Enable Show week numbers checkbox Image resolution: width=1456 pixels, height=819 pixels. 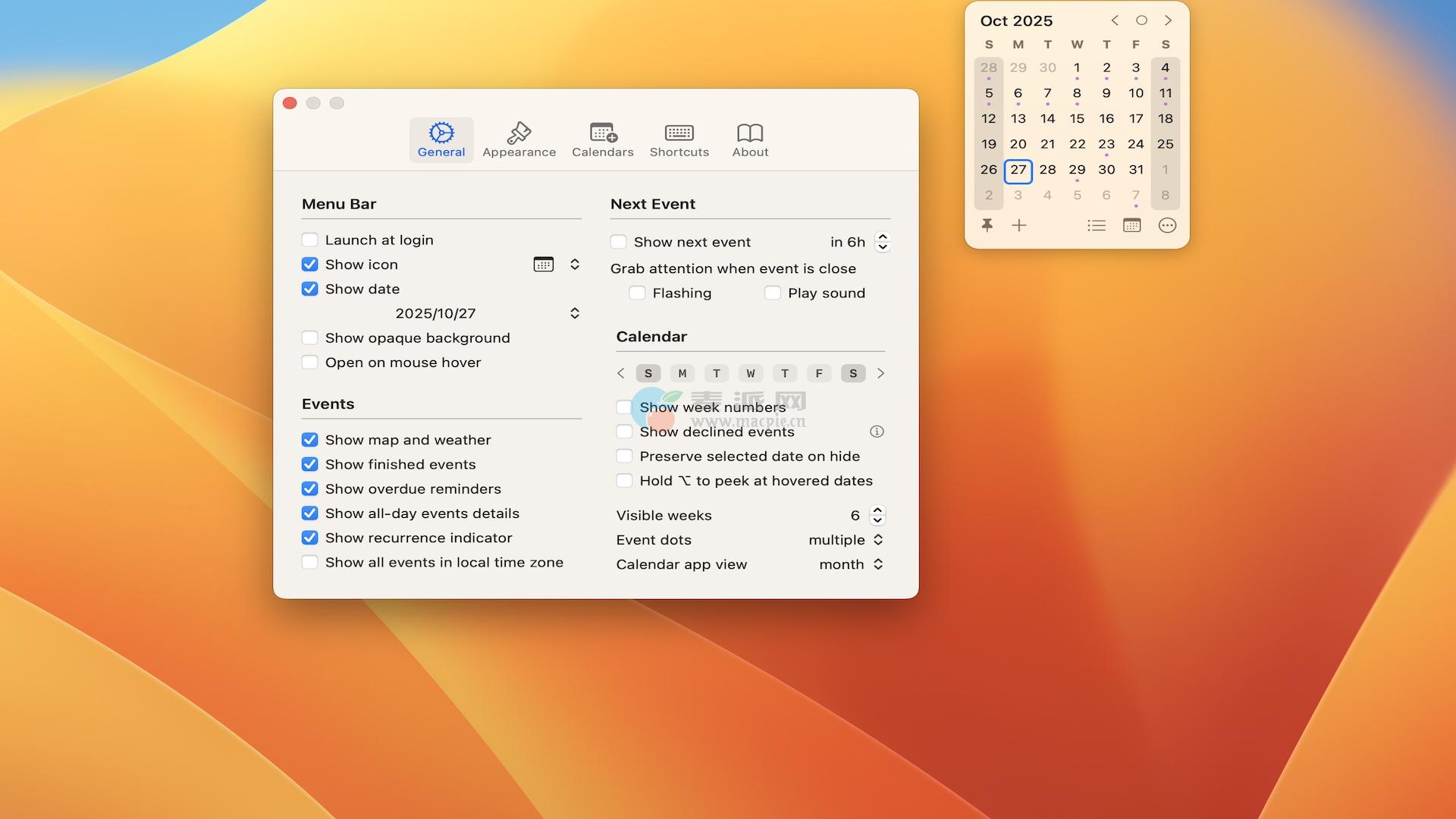(x=624, y=407)
